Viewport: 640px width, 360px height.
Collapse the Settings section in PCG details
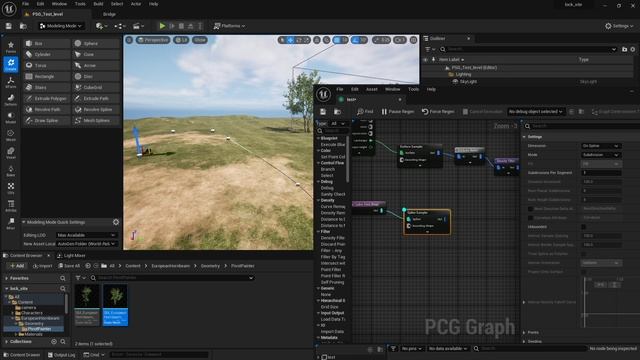(524, 137)
